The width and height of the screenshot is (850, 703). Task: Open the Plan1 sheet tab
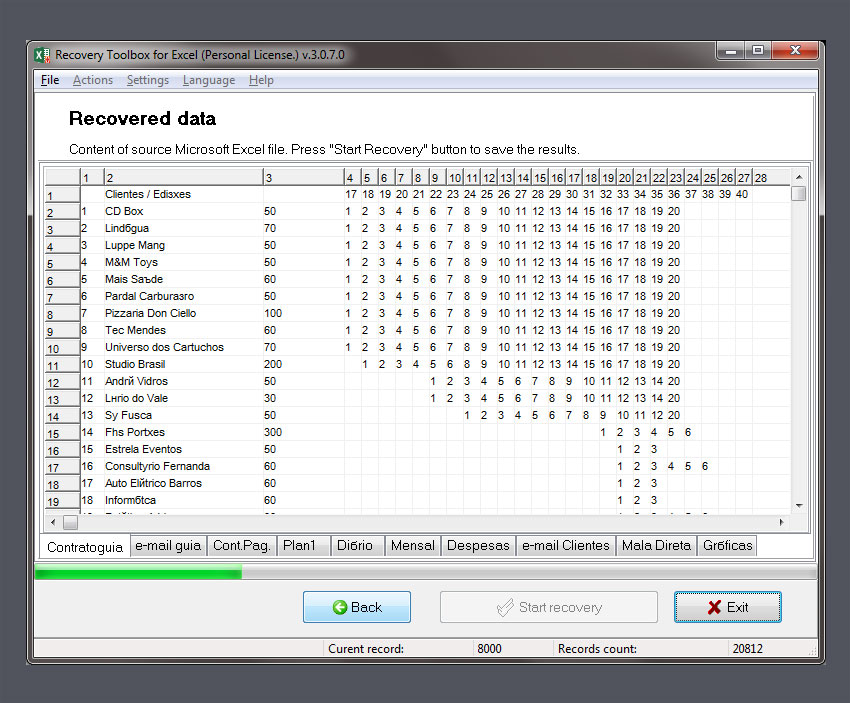pyautogui.click(x=303, y=545)
